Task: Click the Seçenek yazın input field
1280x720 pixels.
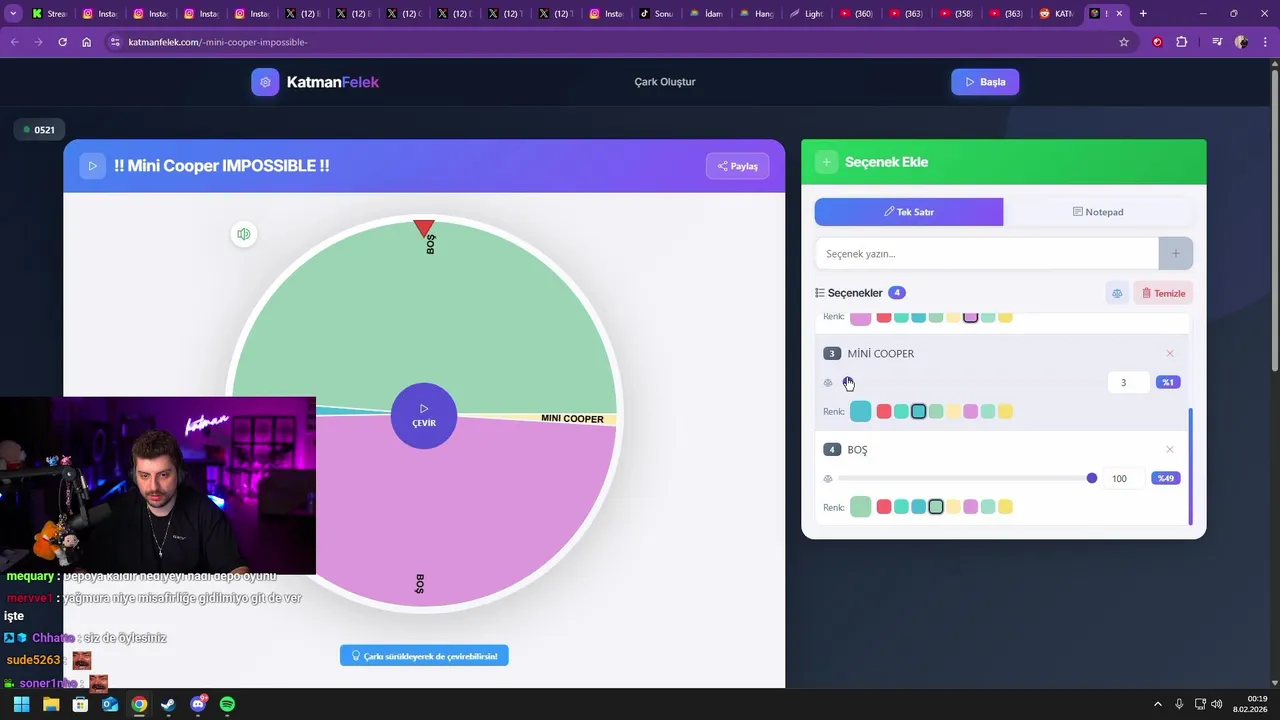Action: 987,254
